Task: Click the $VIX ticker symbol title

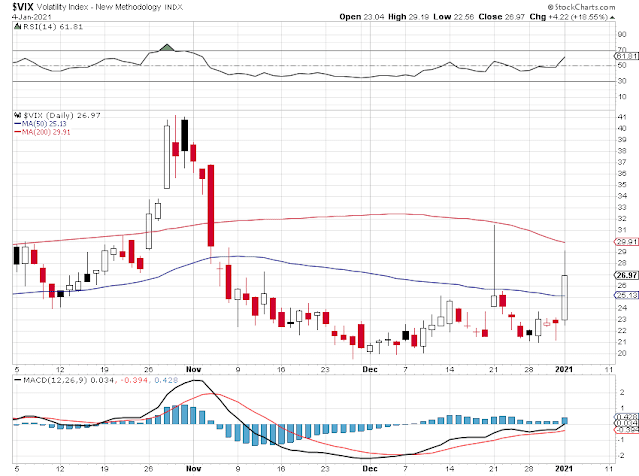Action: 23,7
